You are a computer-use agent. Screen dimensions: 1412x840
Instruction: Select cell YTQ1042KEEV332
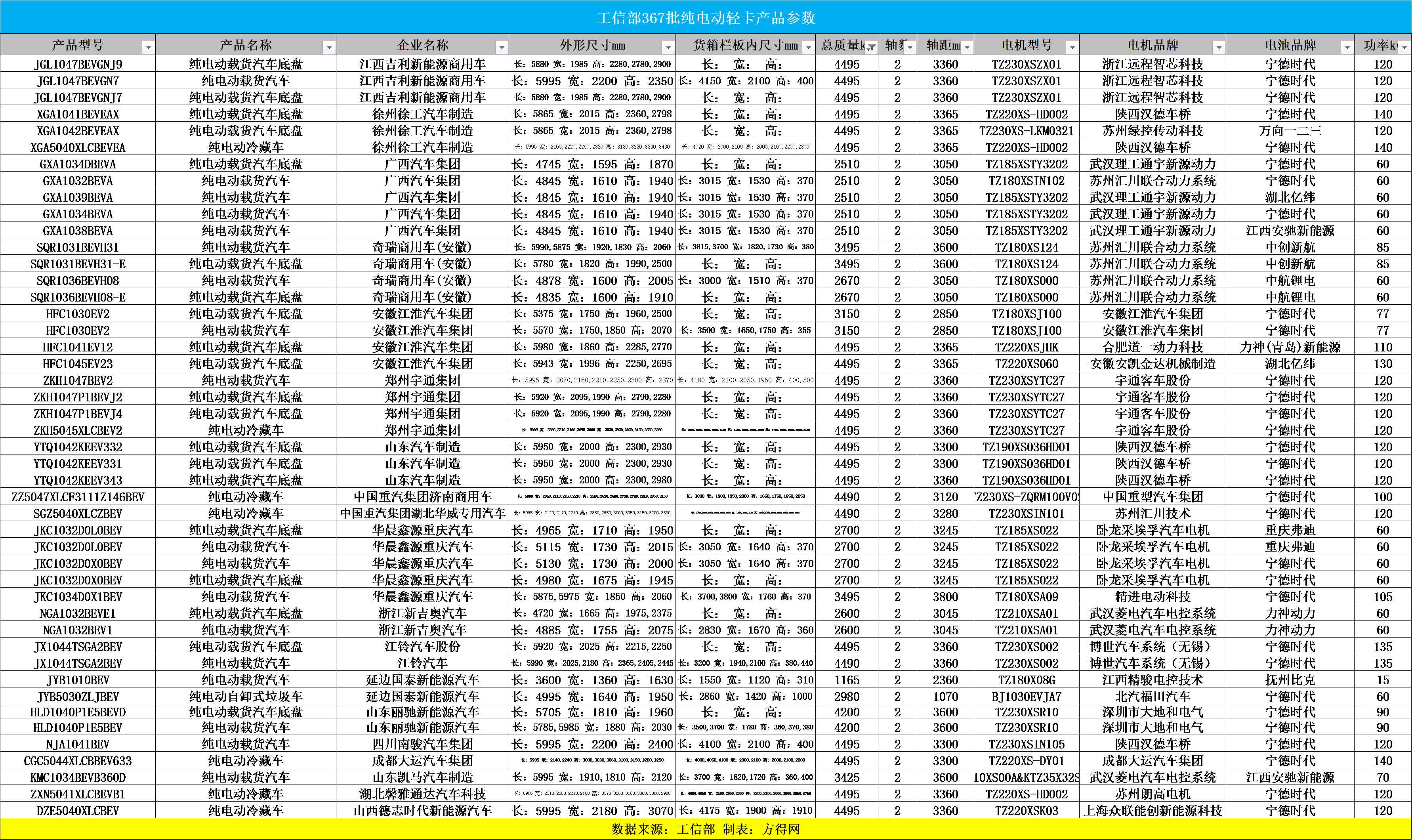pos(78,447)
